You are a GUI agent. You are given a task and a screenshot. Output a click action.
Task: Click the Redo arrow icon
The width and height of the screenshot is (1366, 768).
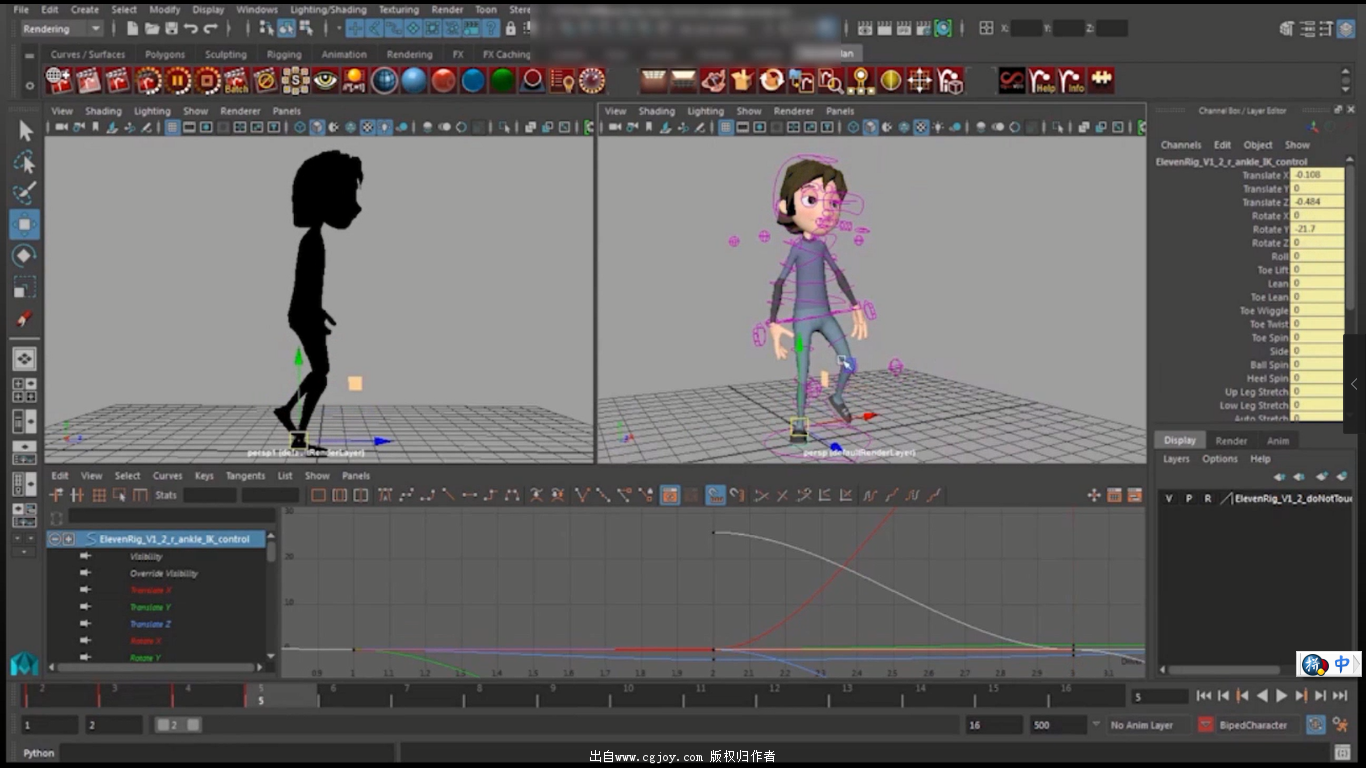click(x=210, y=29)
